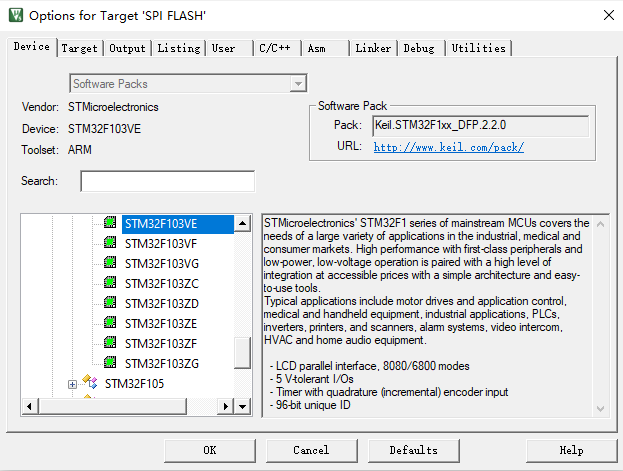Click the chip icon beside STM32F103ZD

pos(110,302)
